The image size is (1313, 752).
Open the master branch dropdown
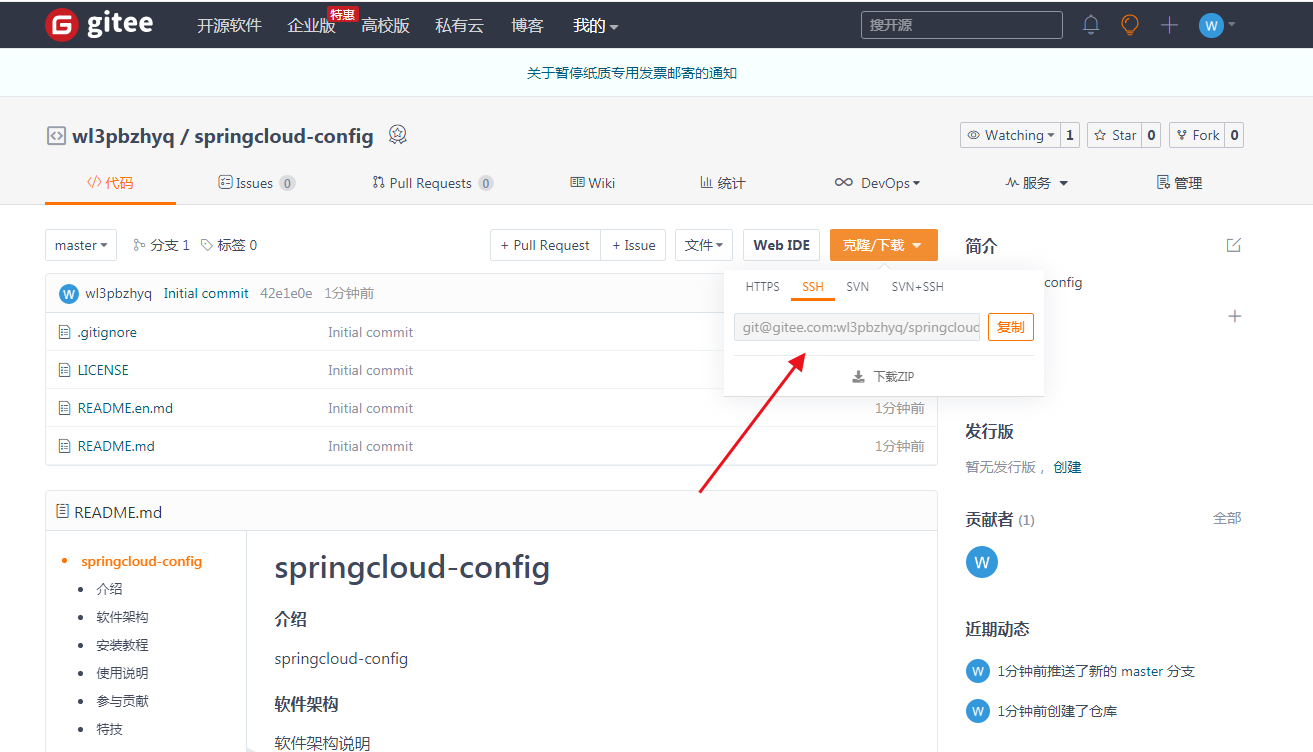[x=81, y=245]
